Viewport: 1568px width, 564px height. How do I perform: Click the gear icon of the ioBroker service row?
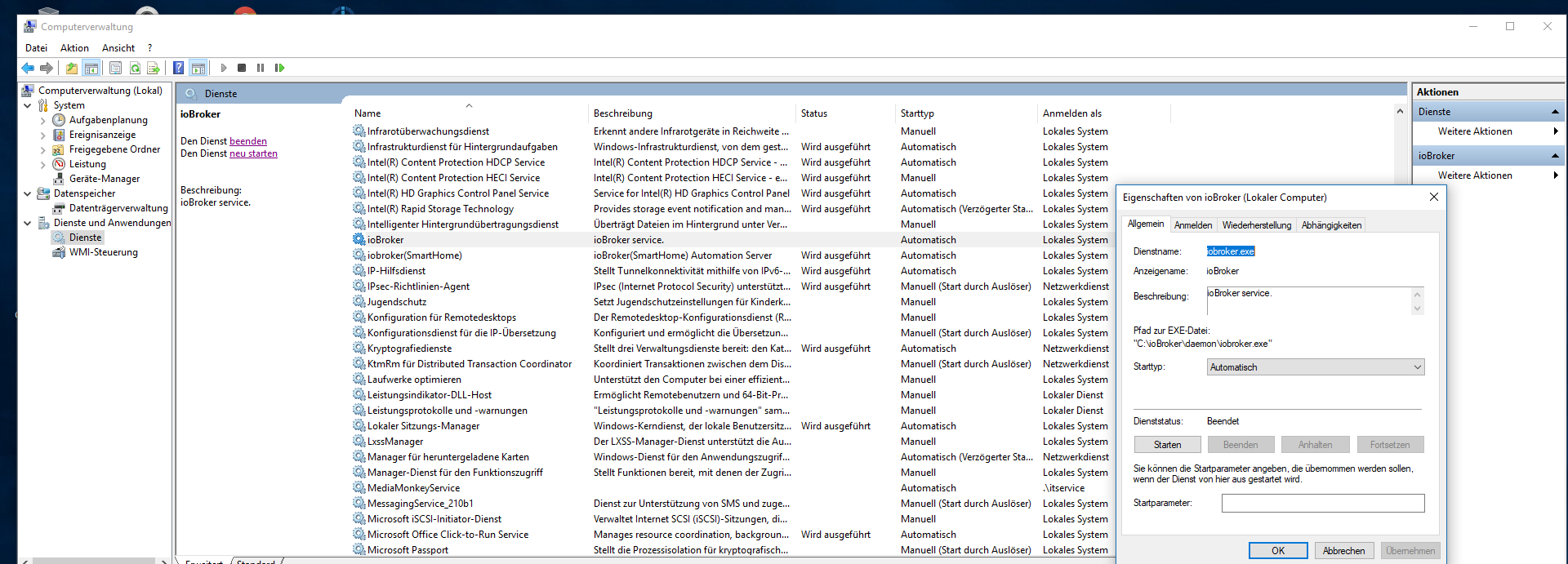359,240
